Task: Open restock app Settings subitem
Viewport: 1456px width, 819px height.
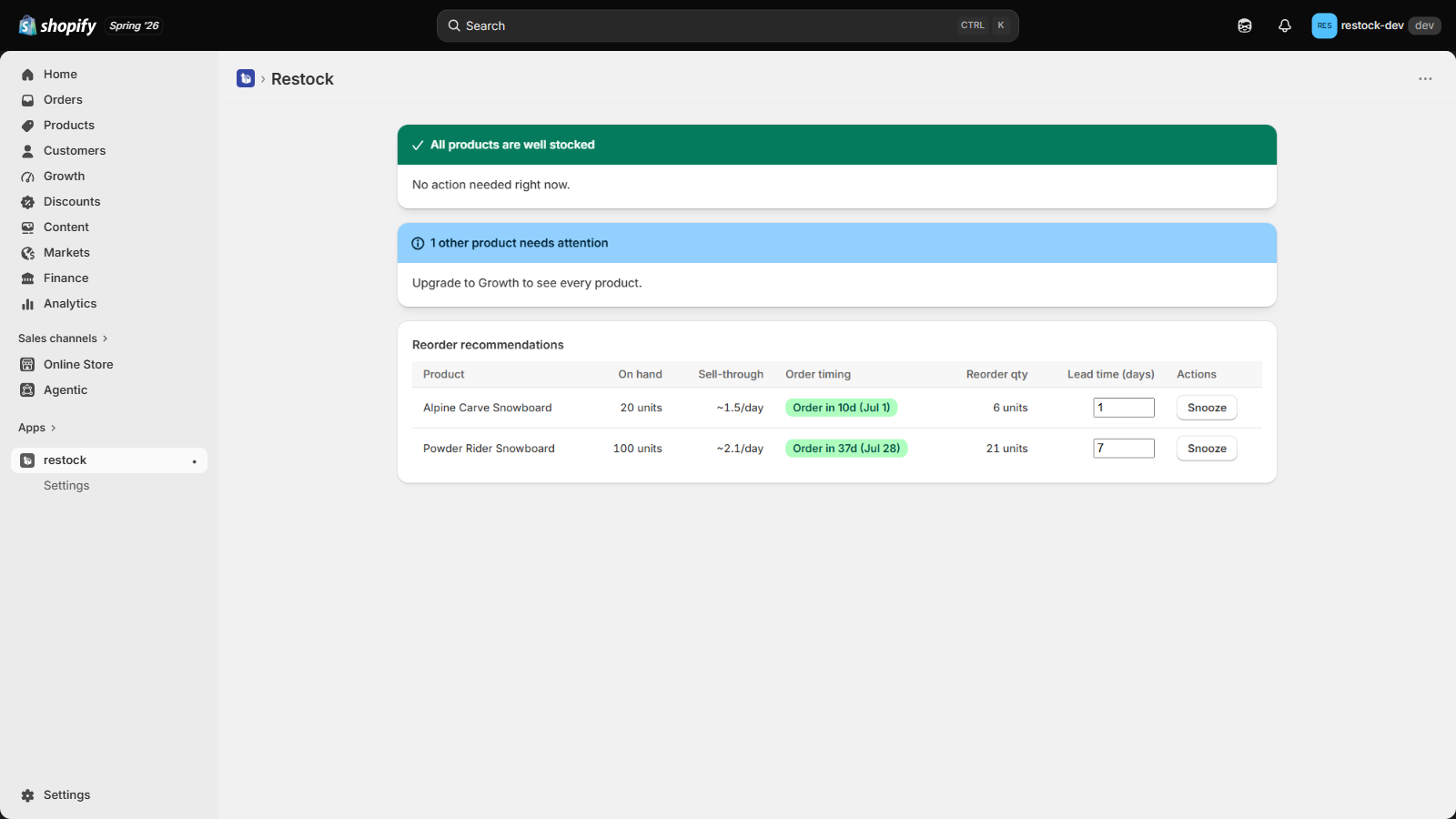Action: (66, 486)
